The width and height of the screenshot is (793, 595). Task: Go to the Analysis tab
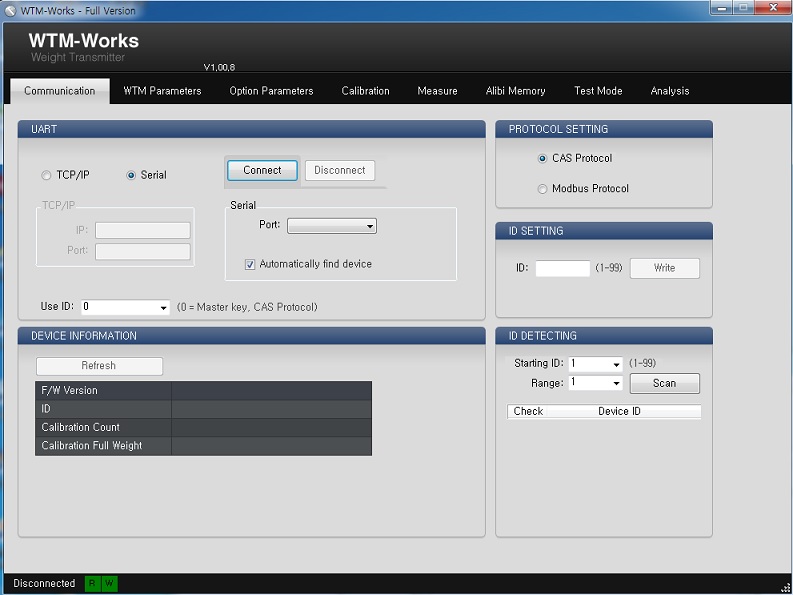[670, 91]
